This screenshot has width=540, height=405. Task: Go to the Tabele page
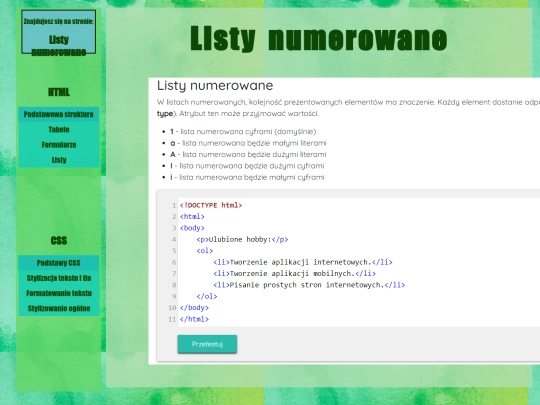click(x=59, y=129)
